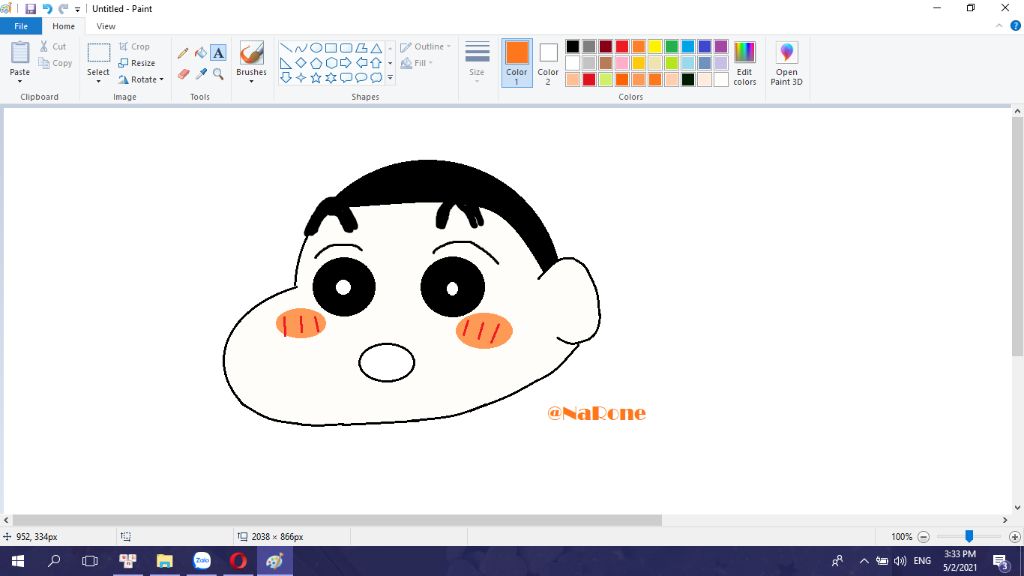Click the Redo arrow in the title bar
The image size is (1024, 576).
[63, 8]
